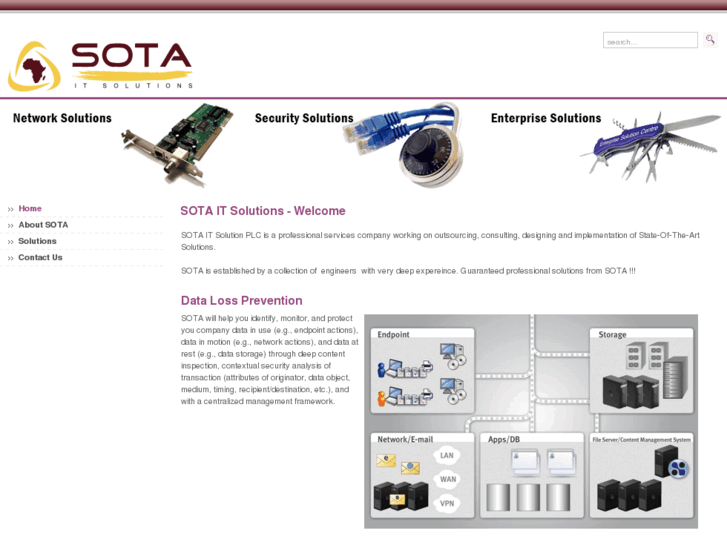Click the SOTA IT Solutions logo
The image size is (727, 545).
pos(101,66)
